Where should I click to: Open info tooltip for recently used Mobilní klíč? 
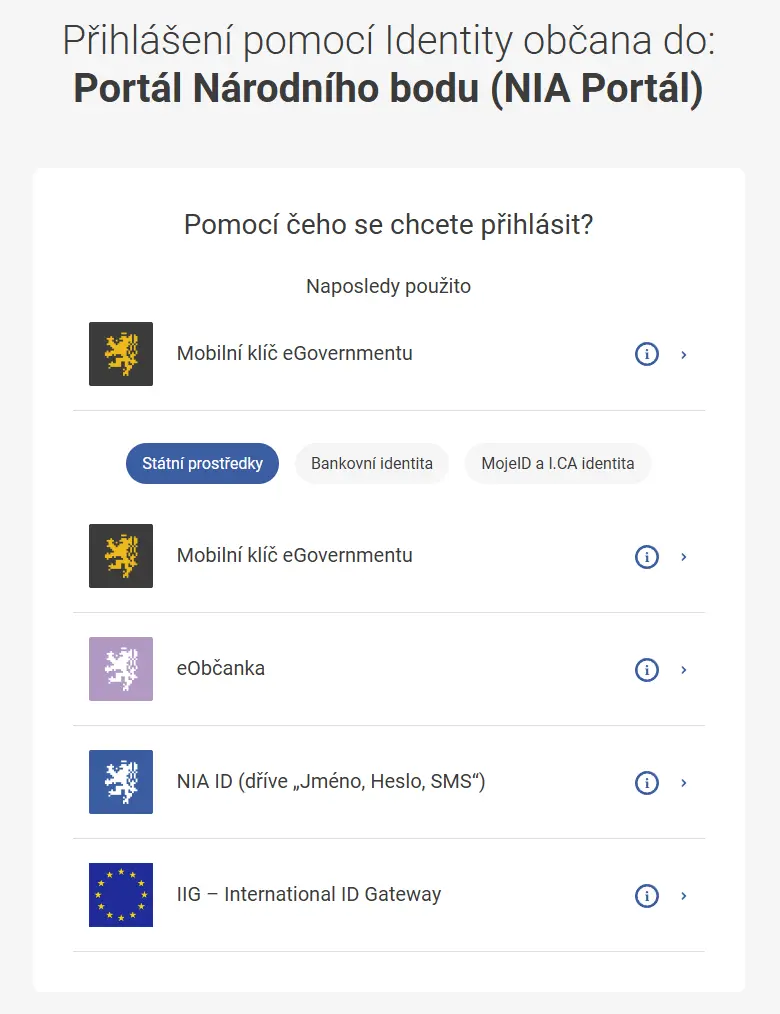coord(647,354)
